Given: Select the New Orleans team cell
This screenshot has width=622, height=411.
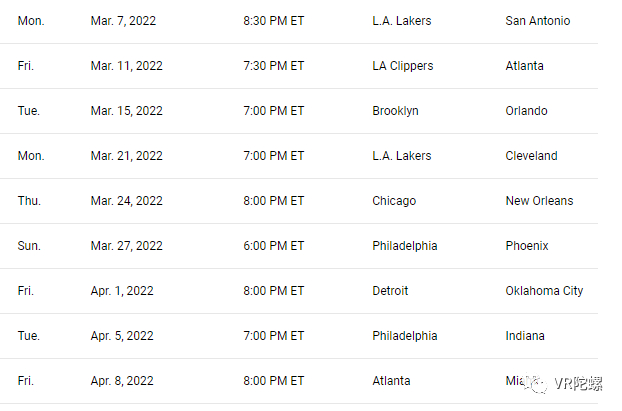Looking at the screenshot, I should [x=540, y=201].
